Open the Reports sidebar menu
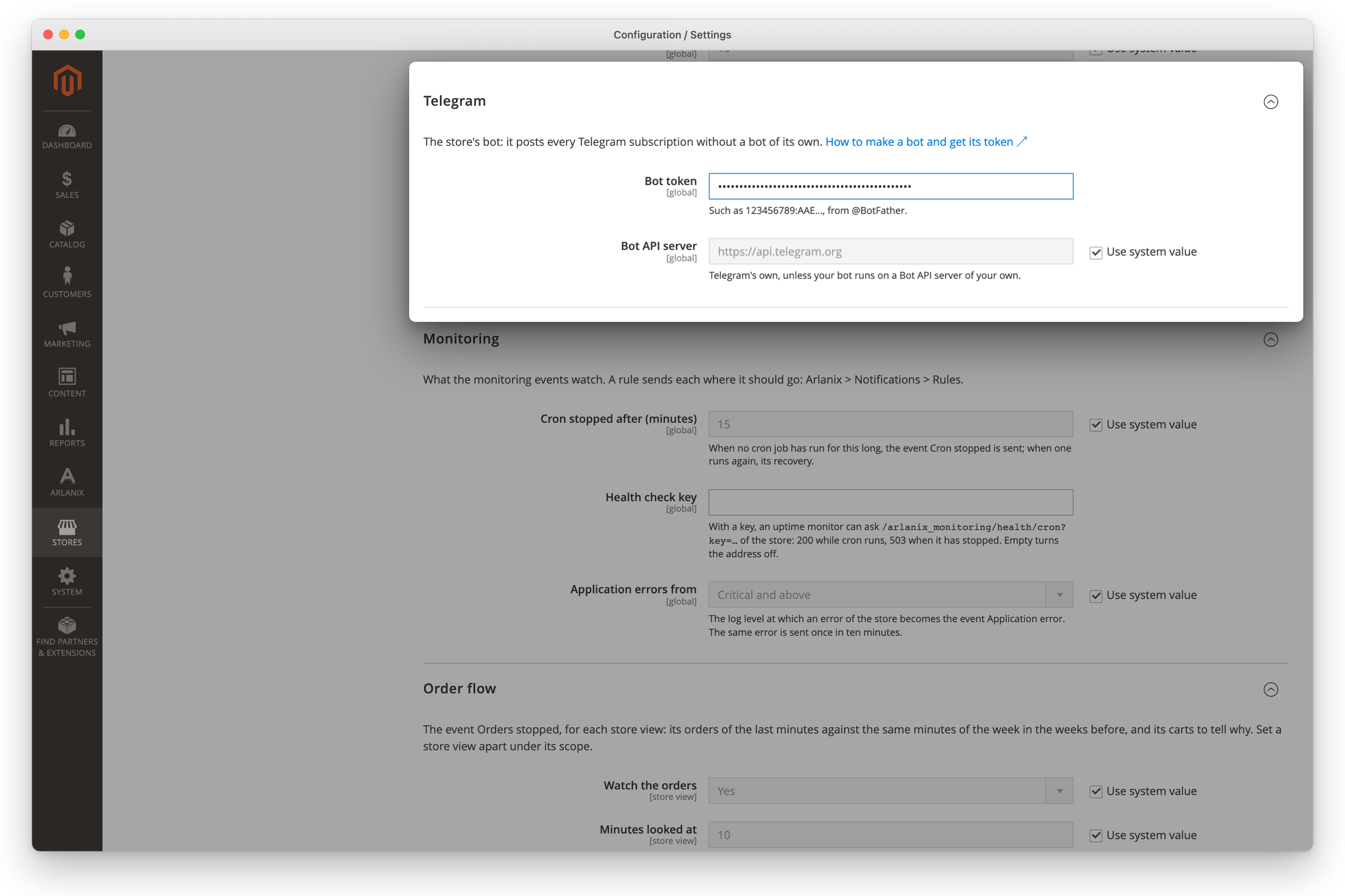1345x896 pixels. click(67, 433)
